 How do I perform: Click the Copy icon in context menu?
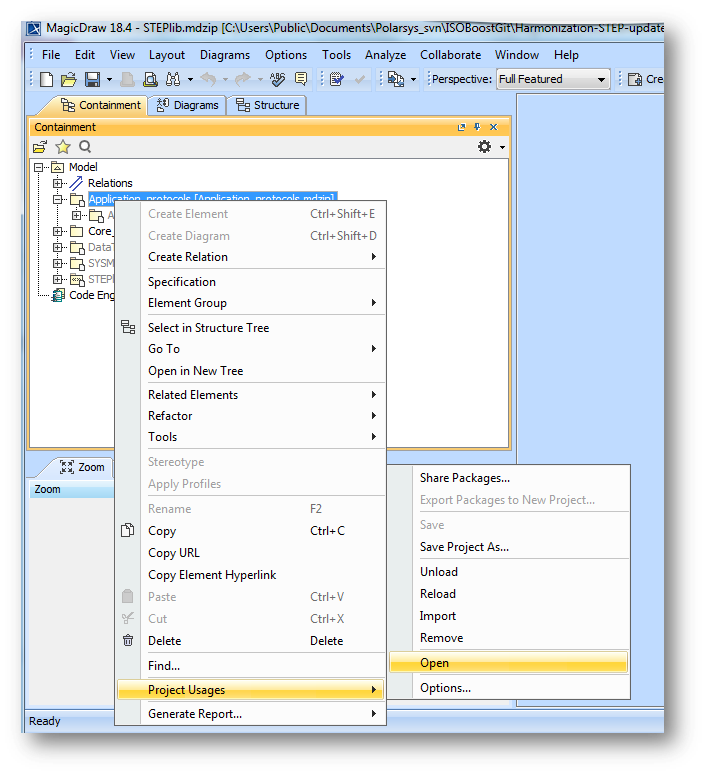(127, 531)
